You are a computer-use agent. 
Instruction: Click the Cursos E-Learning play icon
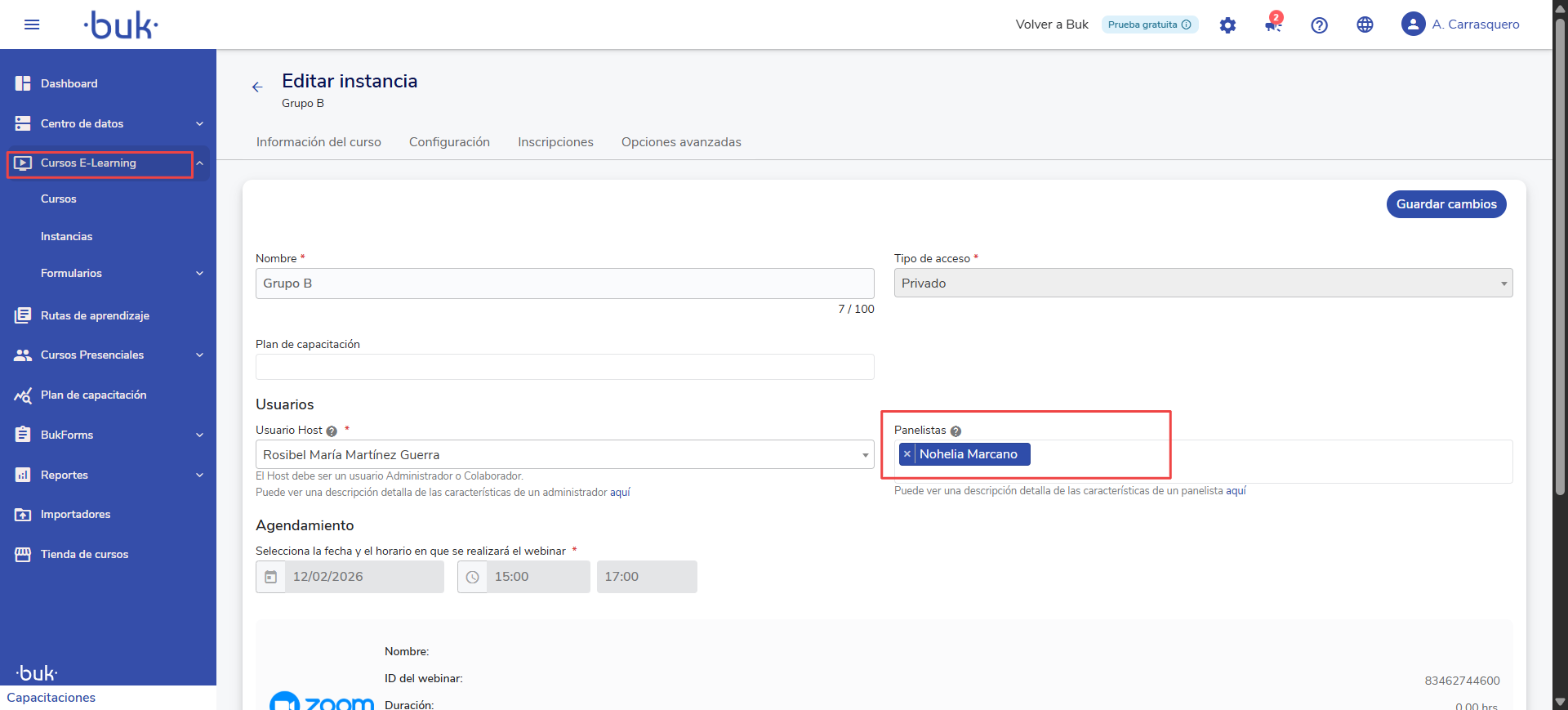(x=23, y=163)
